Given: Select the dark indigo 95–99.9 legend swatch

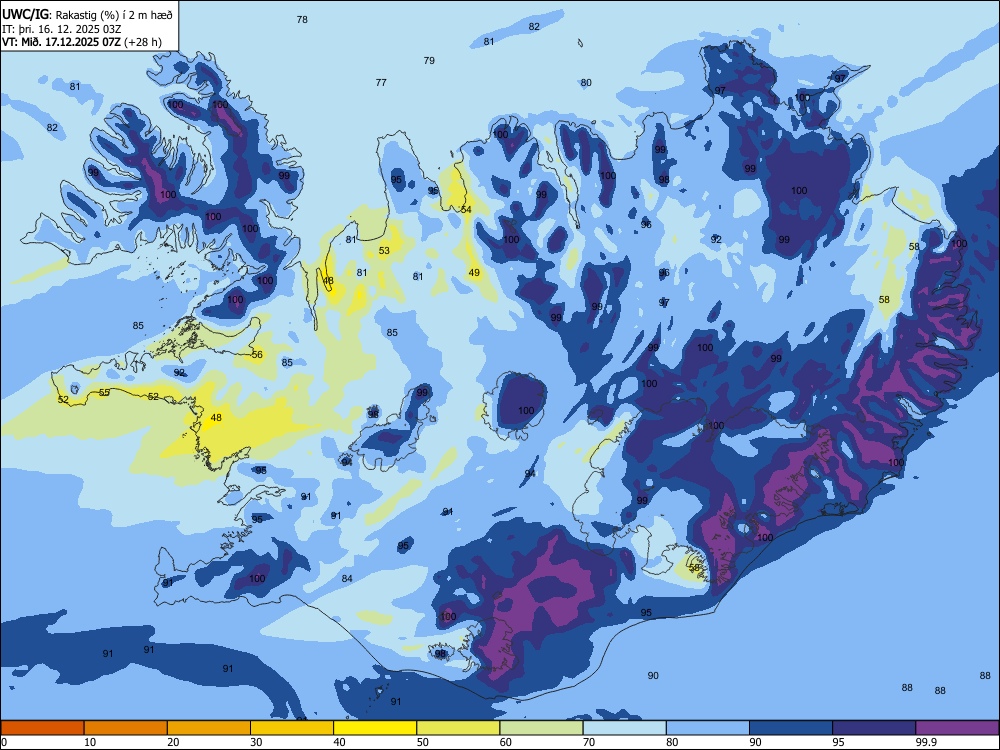Looking at the screenshot, I should tap(874, 728).
